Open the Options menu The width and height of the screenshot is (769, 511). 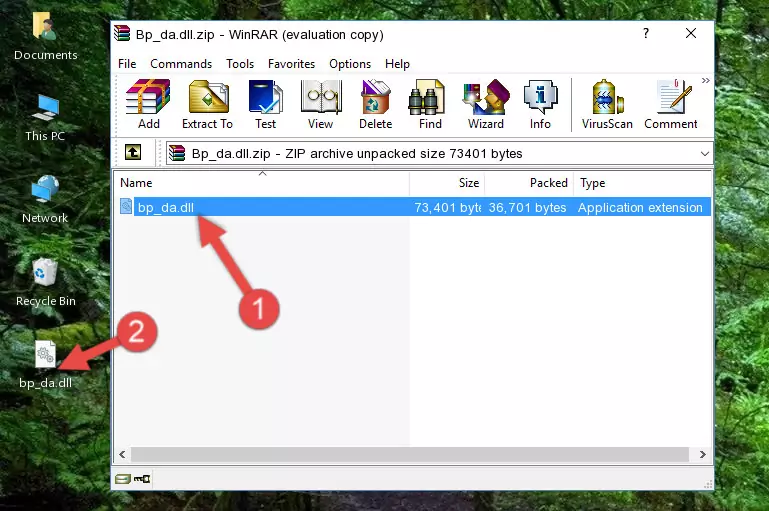[350, 64]
